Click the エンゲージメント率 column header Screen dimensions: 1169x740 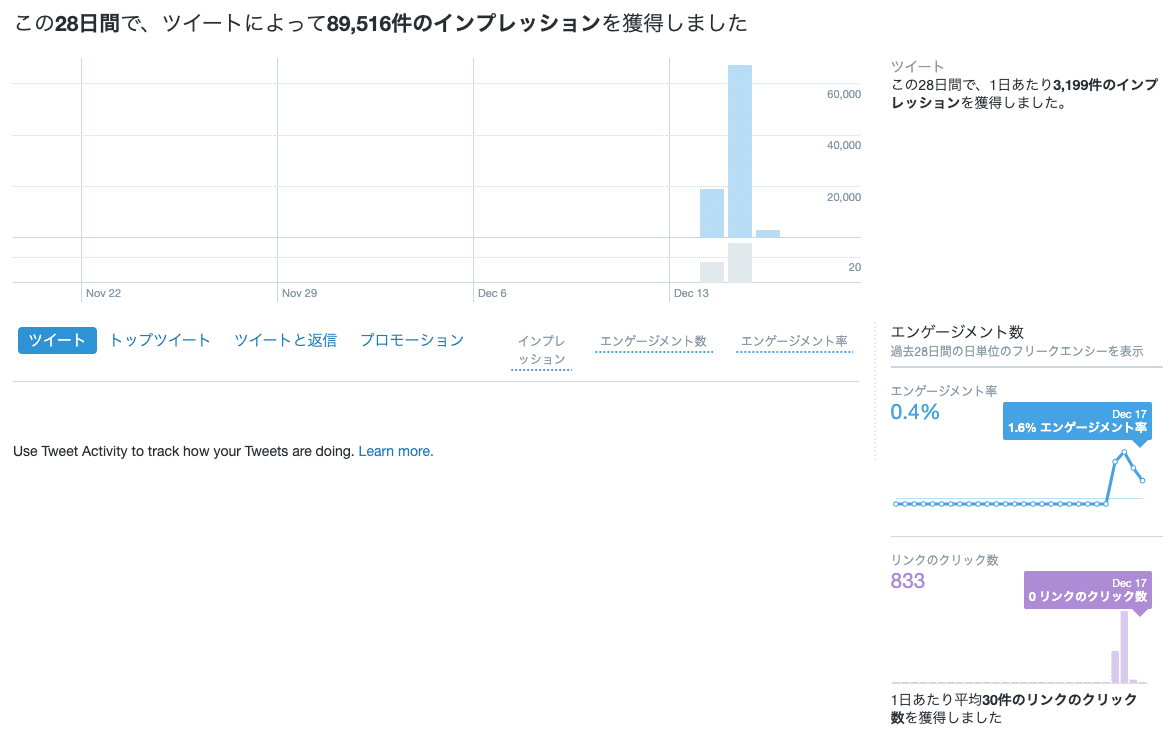pyautogui.click(x=794, y=341)
